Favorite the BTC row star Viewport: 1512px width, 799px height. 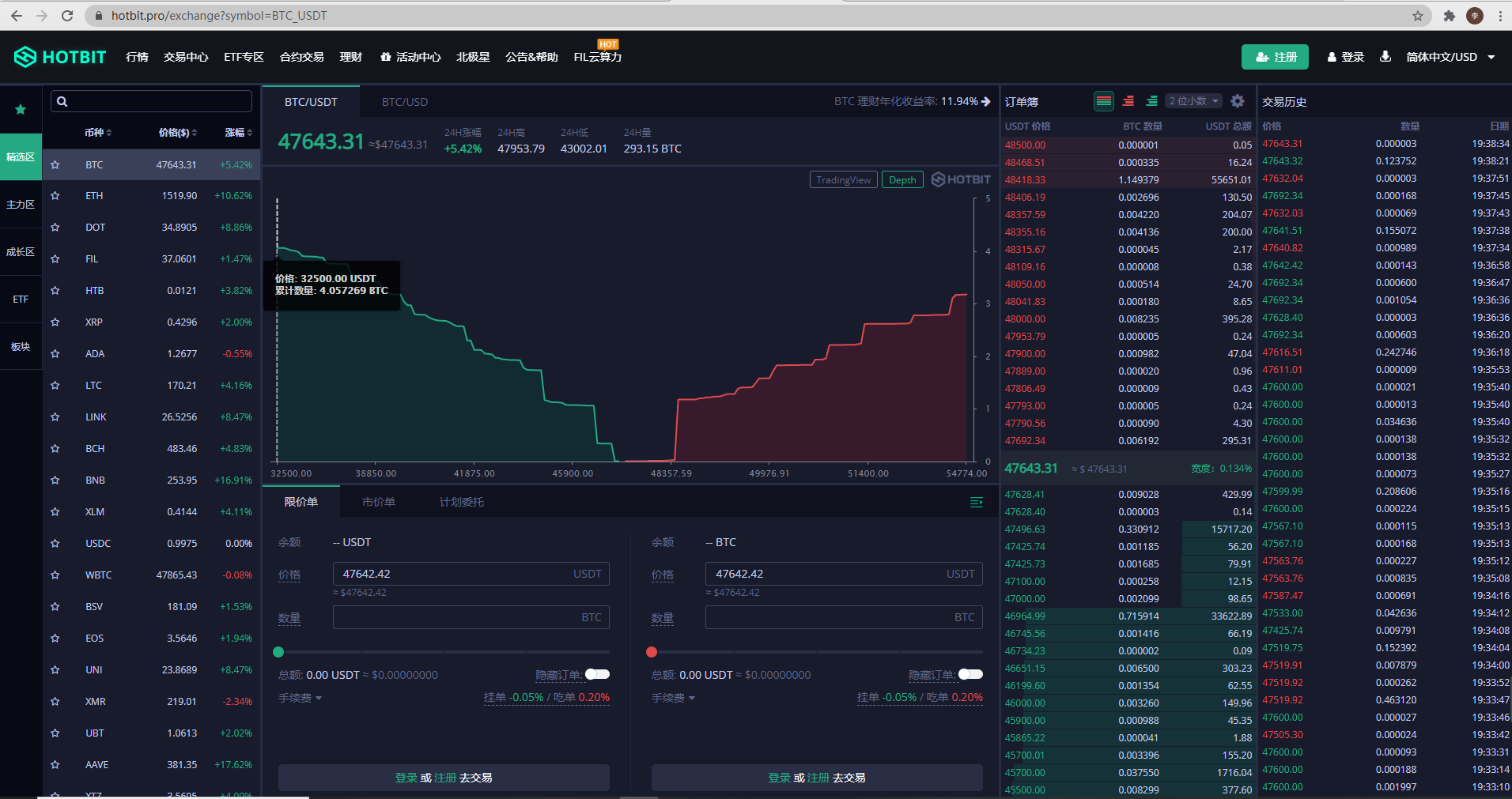point(55,165)
